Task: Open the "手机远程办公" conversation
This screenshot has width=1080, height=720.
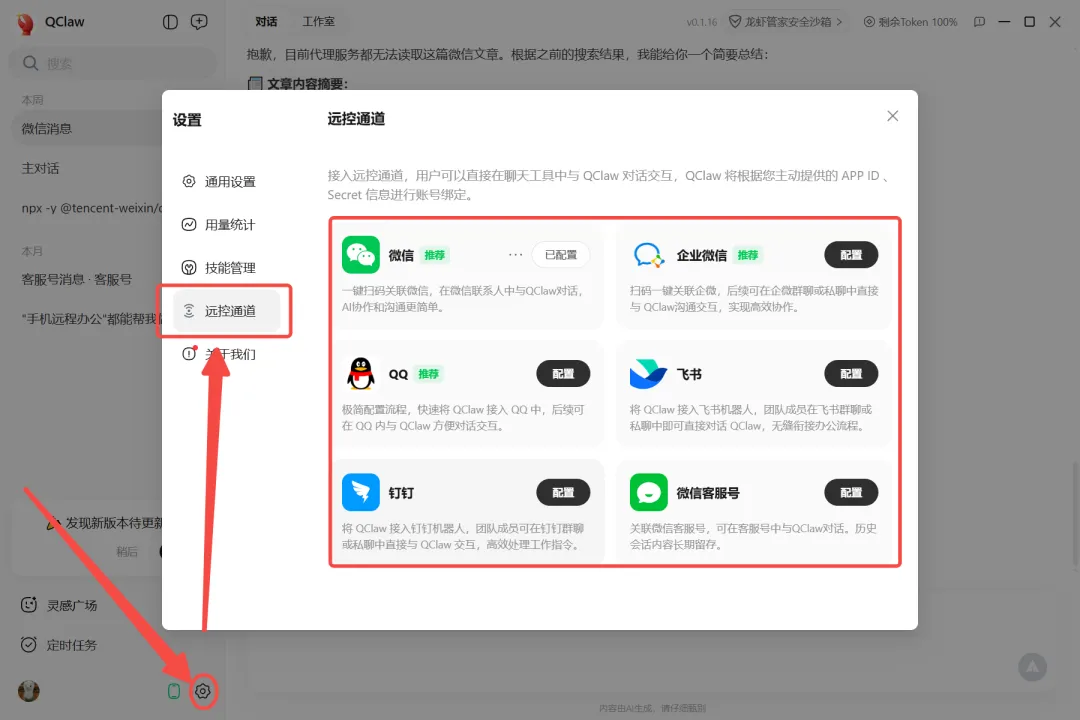Action: (x=87, y=319)
